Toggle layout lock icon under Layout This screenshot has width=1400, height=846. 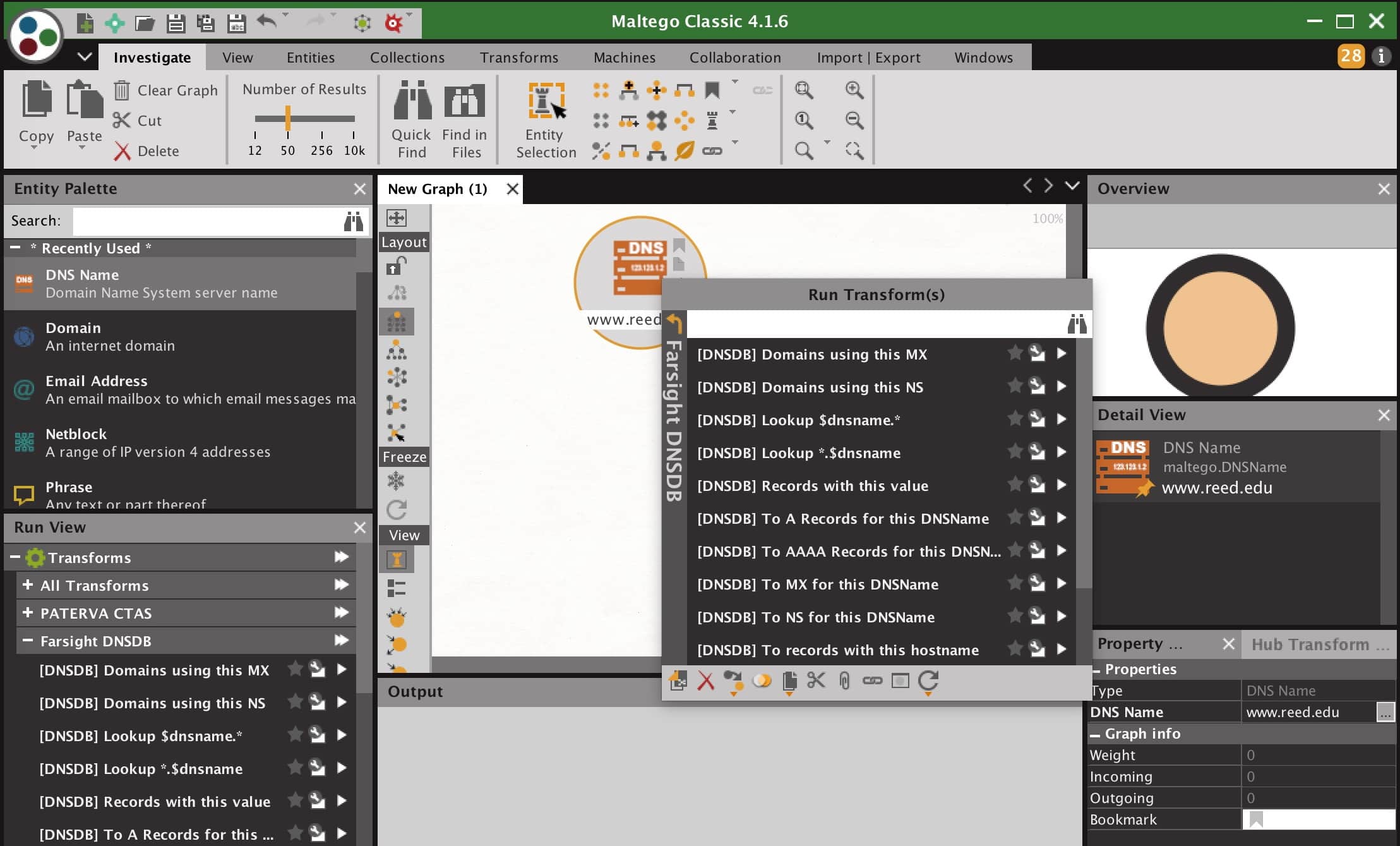(396, 267)
